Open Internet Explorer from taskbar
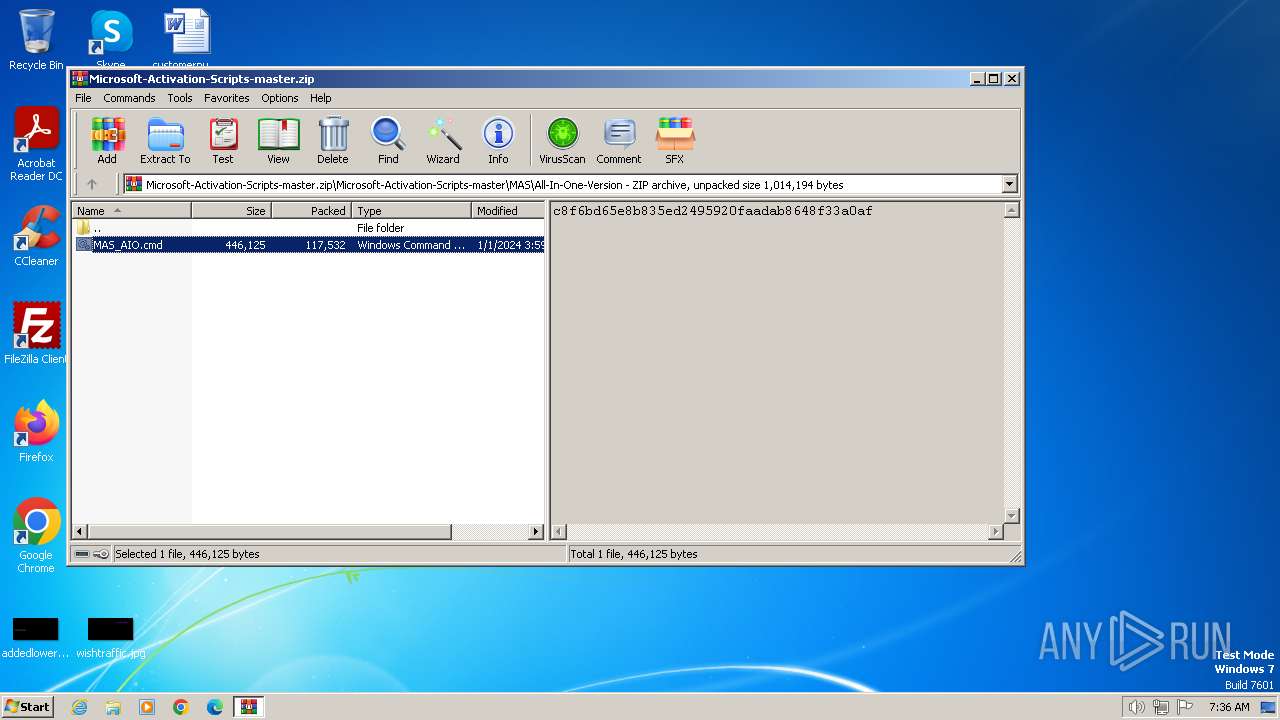 [x=79, y=707]
